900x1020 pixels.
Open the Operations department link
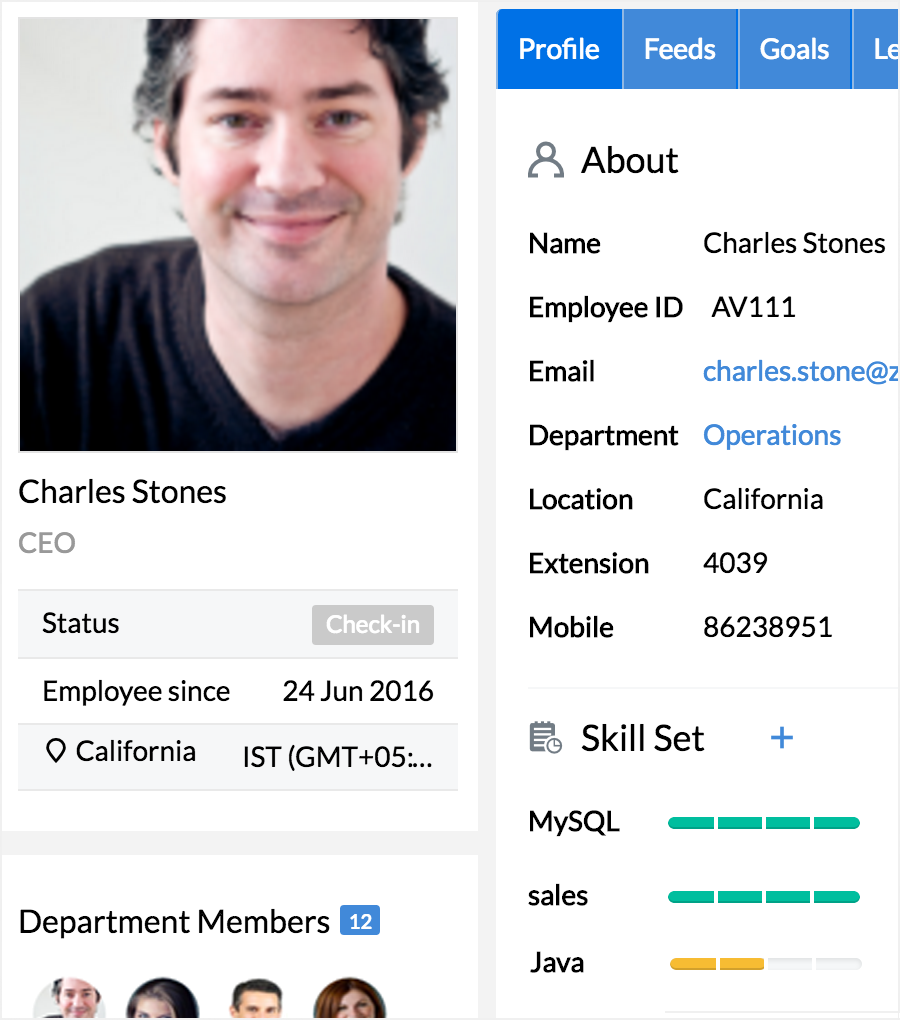pyautogui.click(x=772, y=436)
